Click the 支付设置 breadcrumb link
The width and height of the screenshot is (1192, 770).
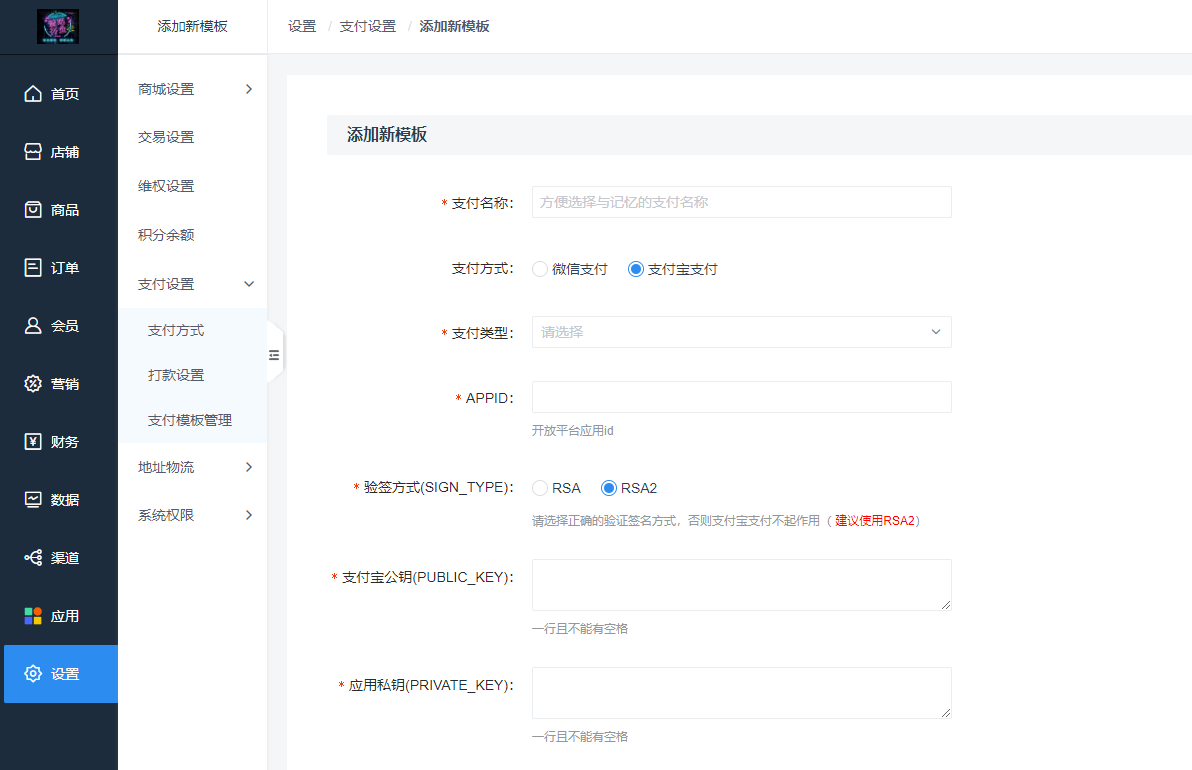click(367, 27)
